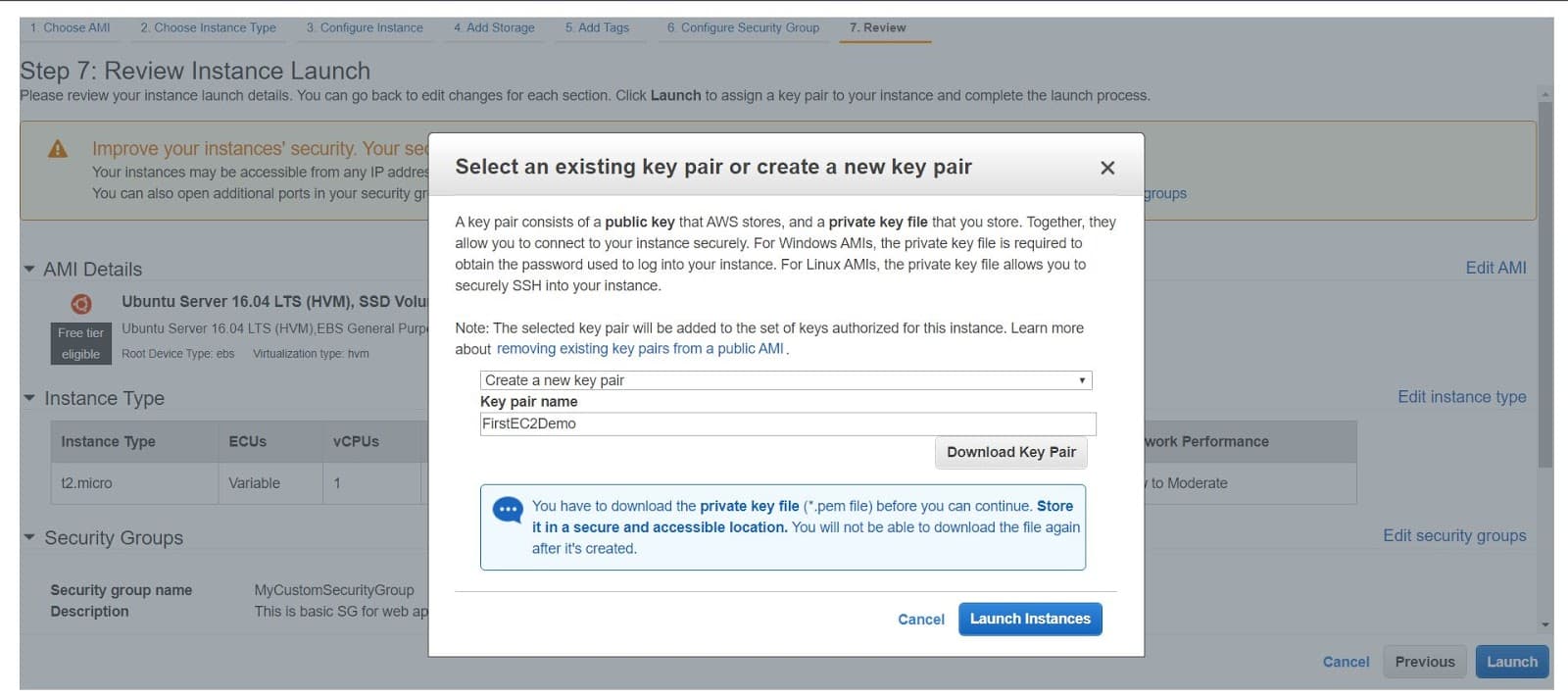The height and width of the screenshot is (698, 1568).
Task: Collapse the Instance Type section
Action: click(x=29, y=398)
